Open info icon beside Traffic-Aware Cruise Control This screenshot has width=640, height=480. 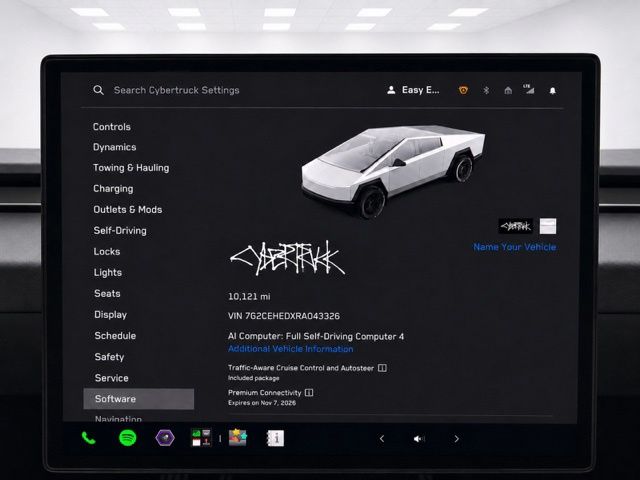pos(382,368)
